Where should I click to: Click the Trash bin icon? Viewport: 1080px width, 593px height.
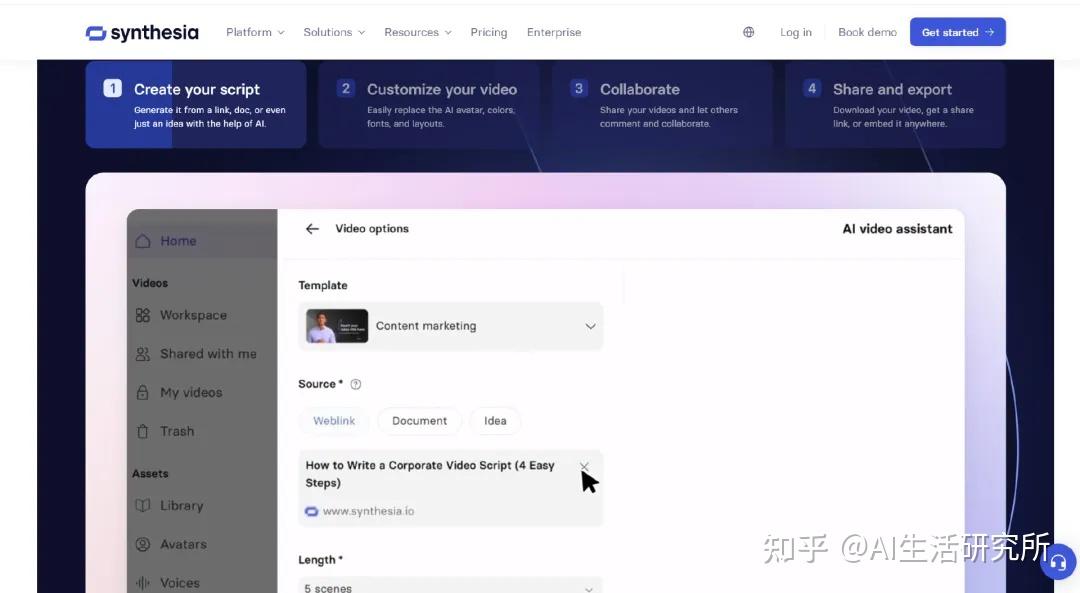[143, 431]
